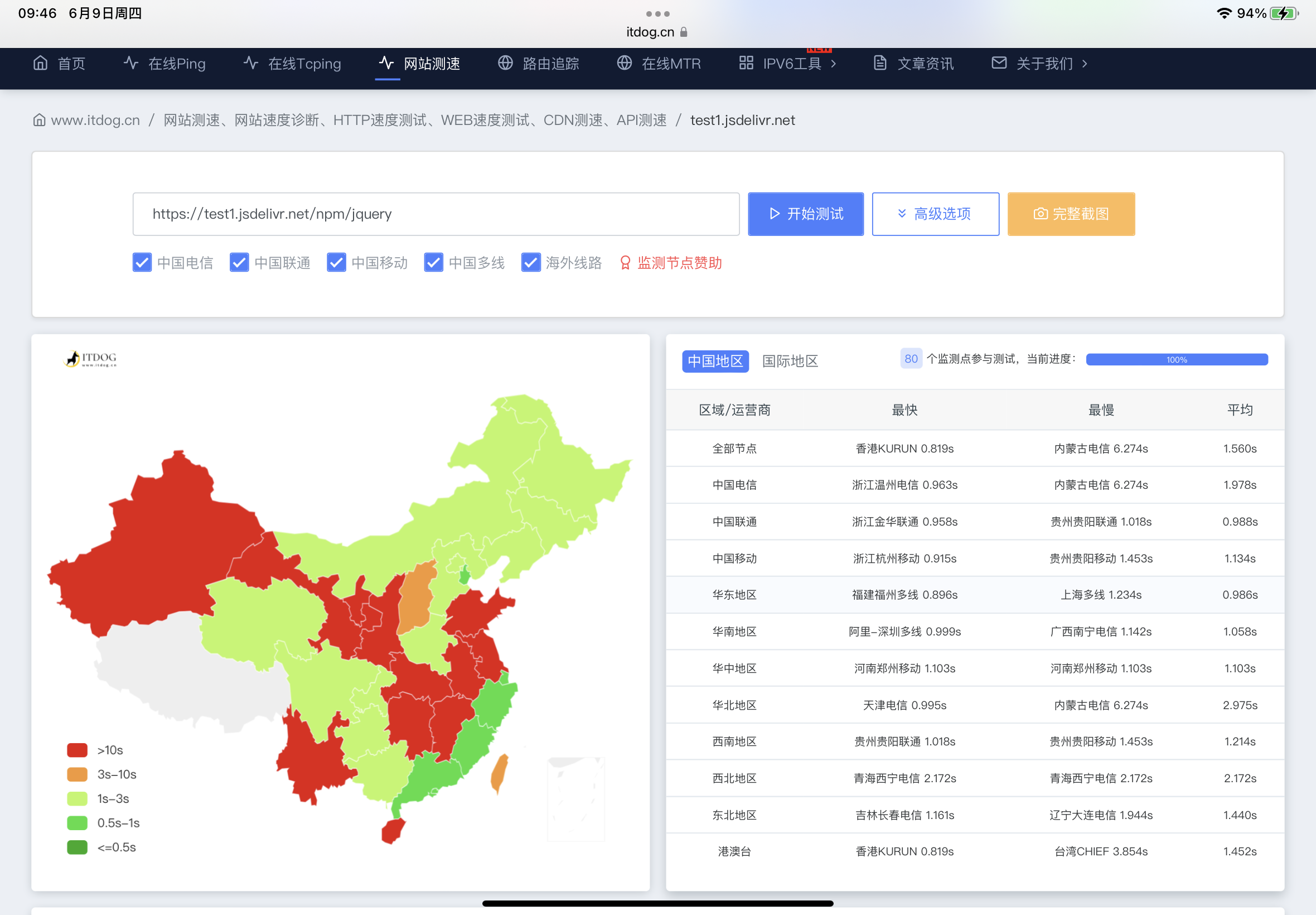
Task: Click the 全部节点 row label
Action: (734, 449)
